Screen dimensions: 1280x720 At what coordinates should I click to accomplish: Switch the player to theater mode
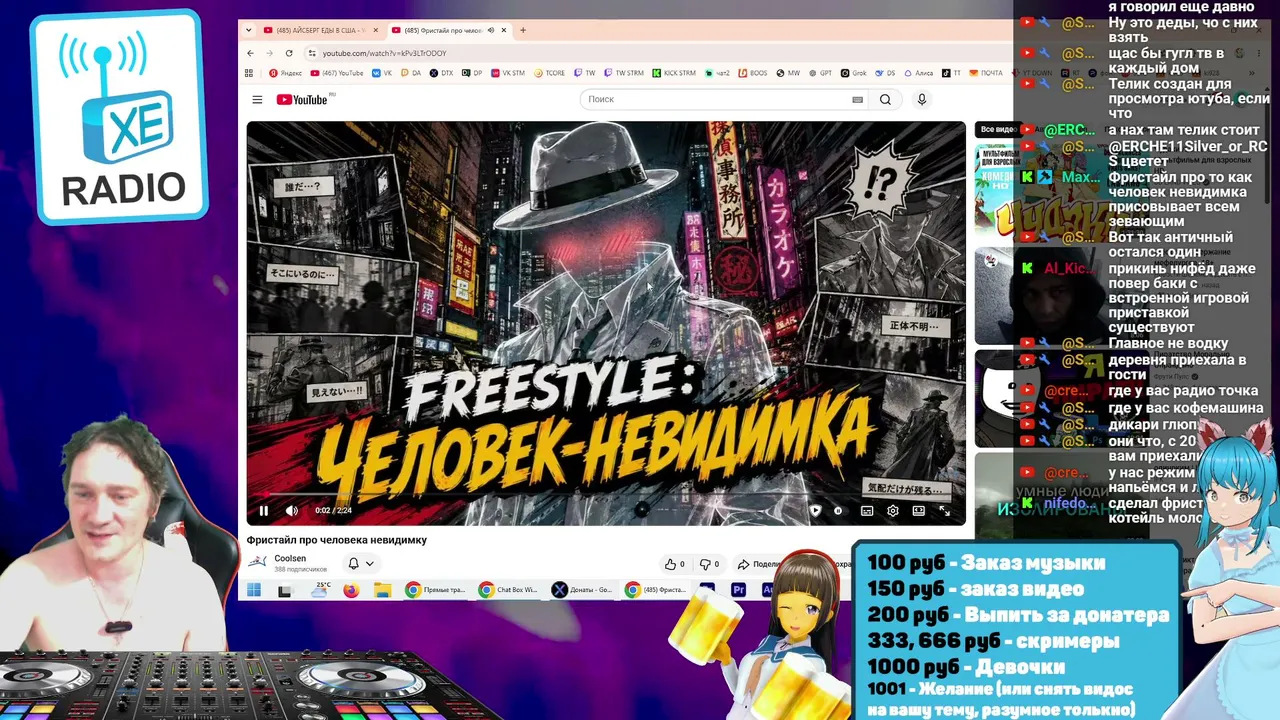pos(918,511)
